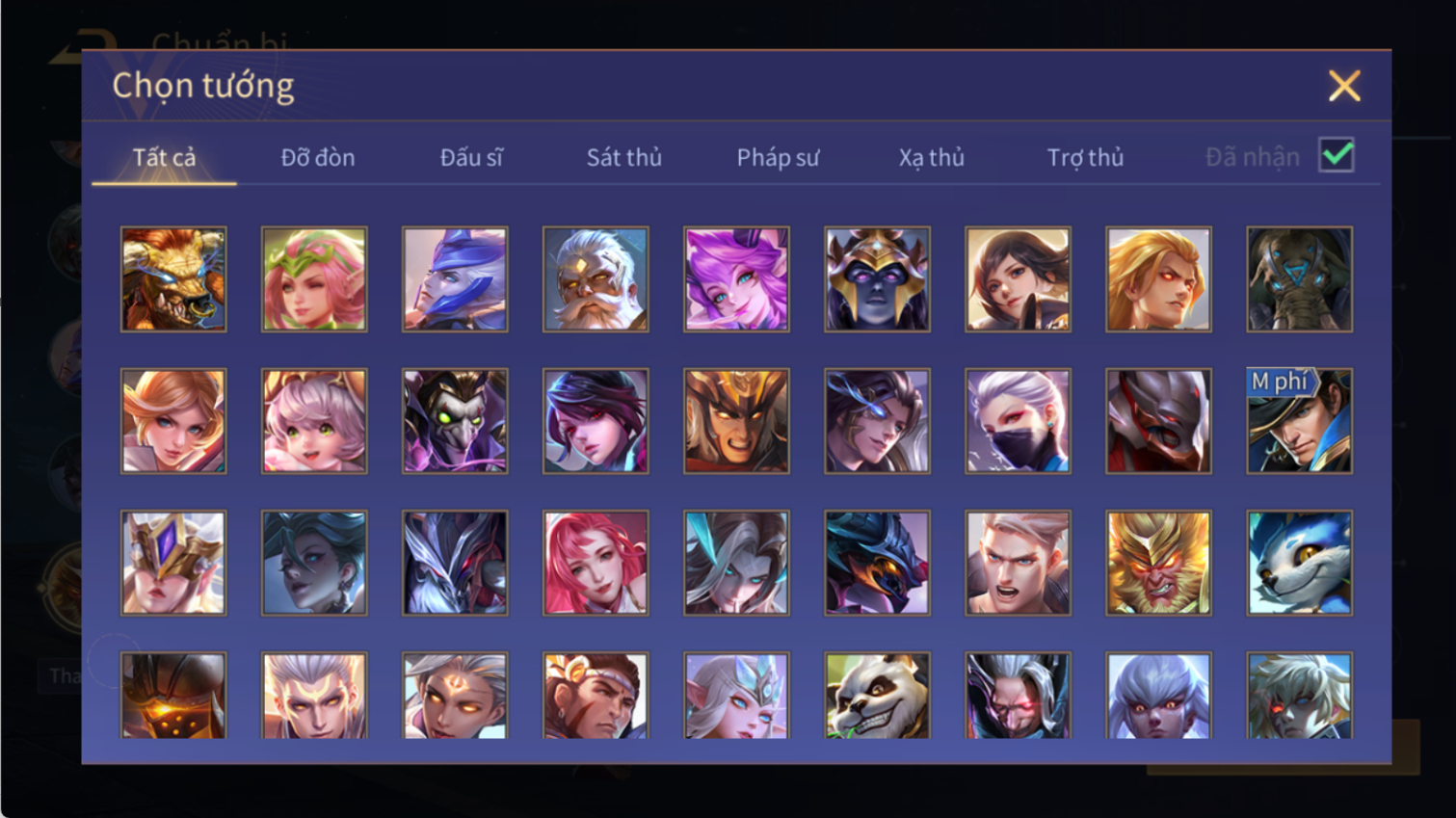1456x818 pixels.
Task: Show the 'Xạ thủ' hero category
Action: point(932,157)
